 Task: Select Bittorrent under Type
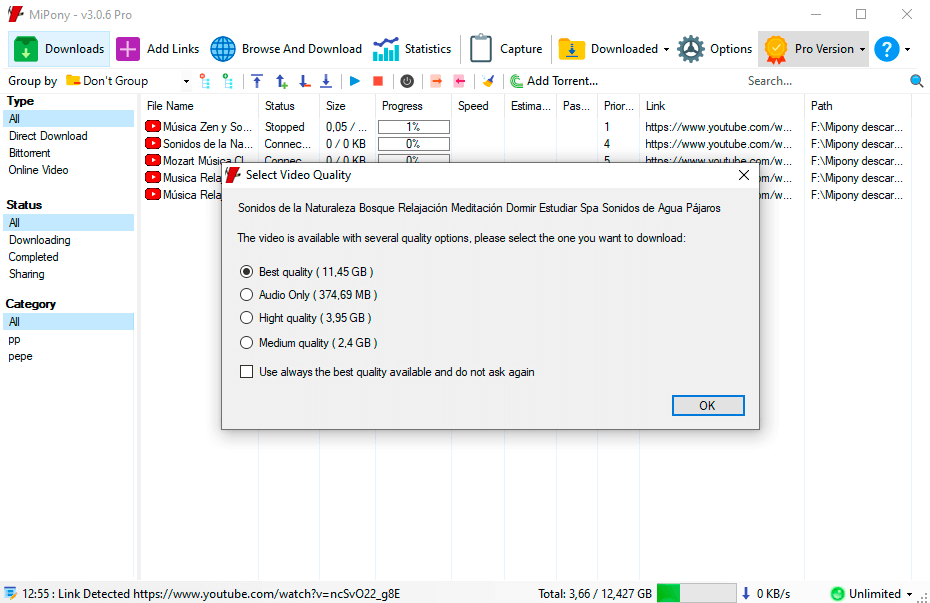tap(30, 153)
